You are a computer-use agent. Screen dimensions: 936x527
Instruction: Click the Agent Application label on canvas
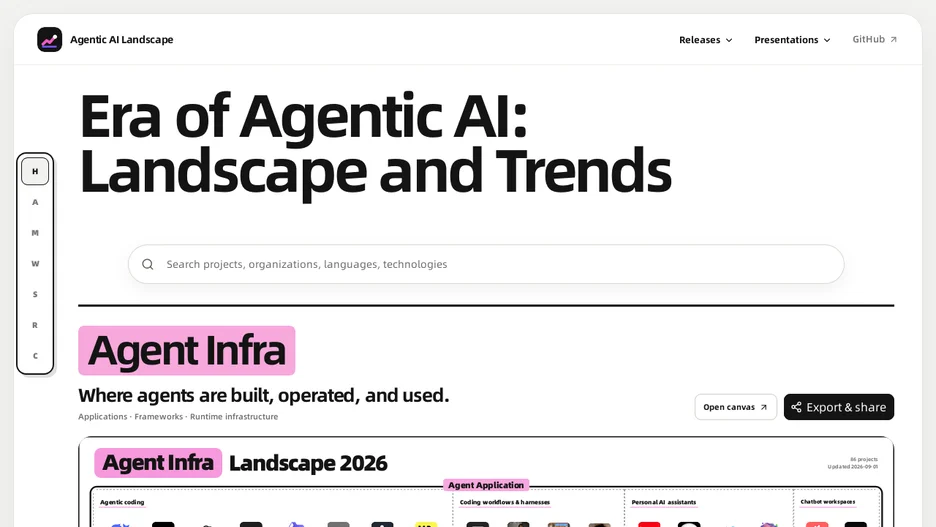click(486, 485)
